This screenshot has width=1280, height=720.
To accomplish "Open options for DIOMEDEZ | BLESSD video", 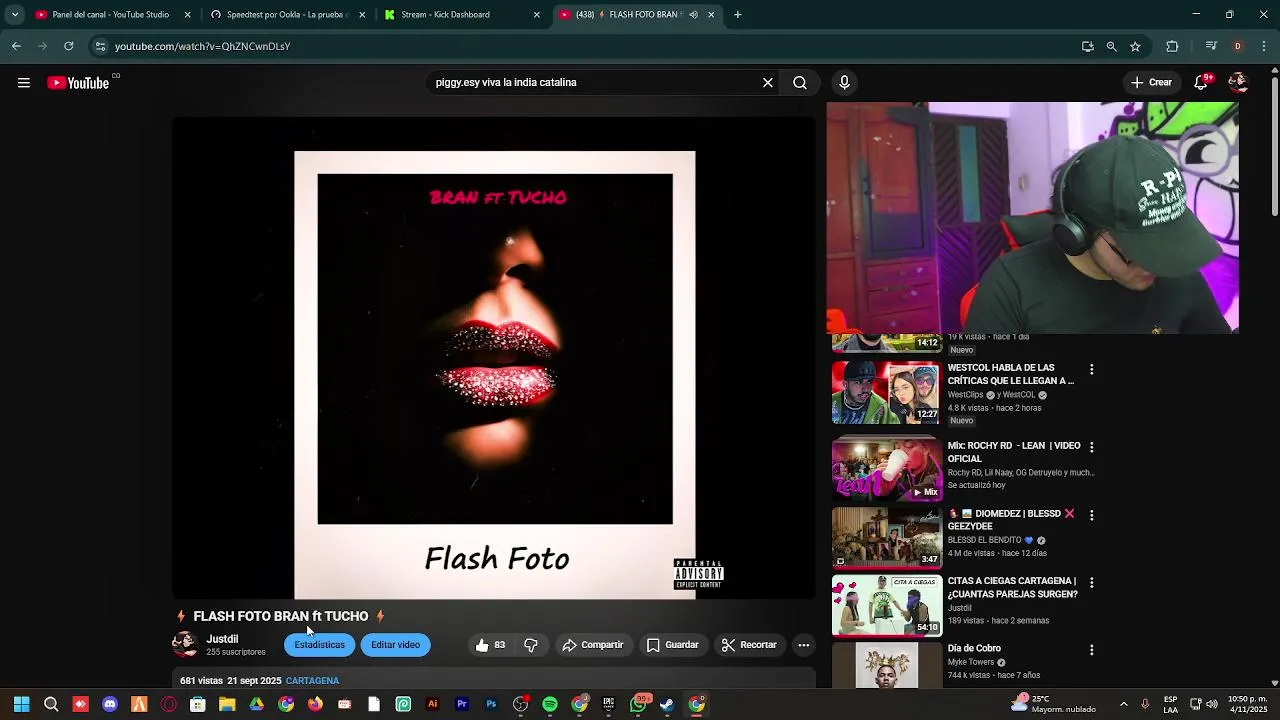I will coord(1091,515).
